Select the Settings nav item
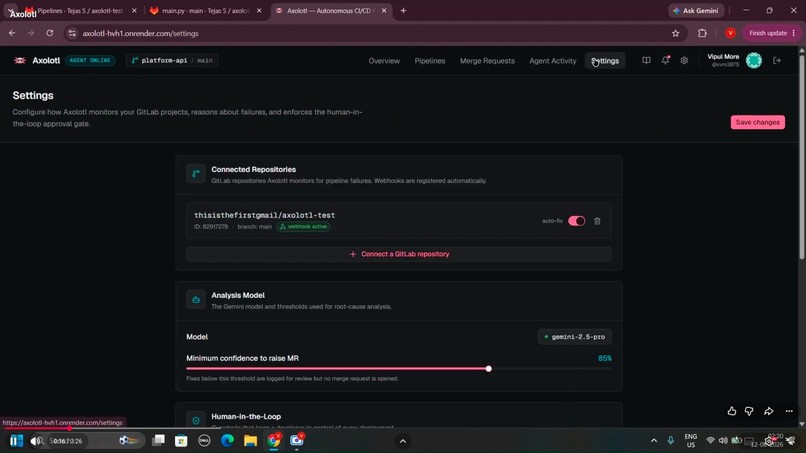The image size is (806, 453). pyautogui.click(x=605, y=61)
